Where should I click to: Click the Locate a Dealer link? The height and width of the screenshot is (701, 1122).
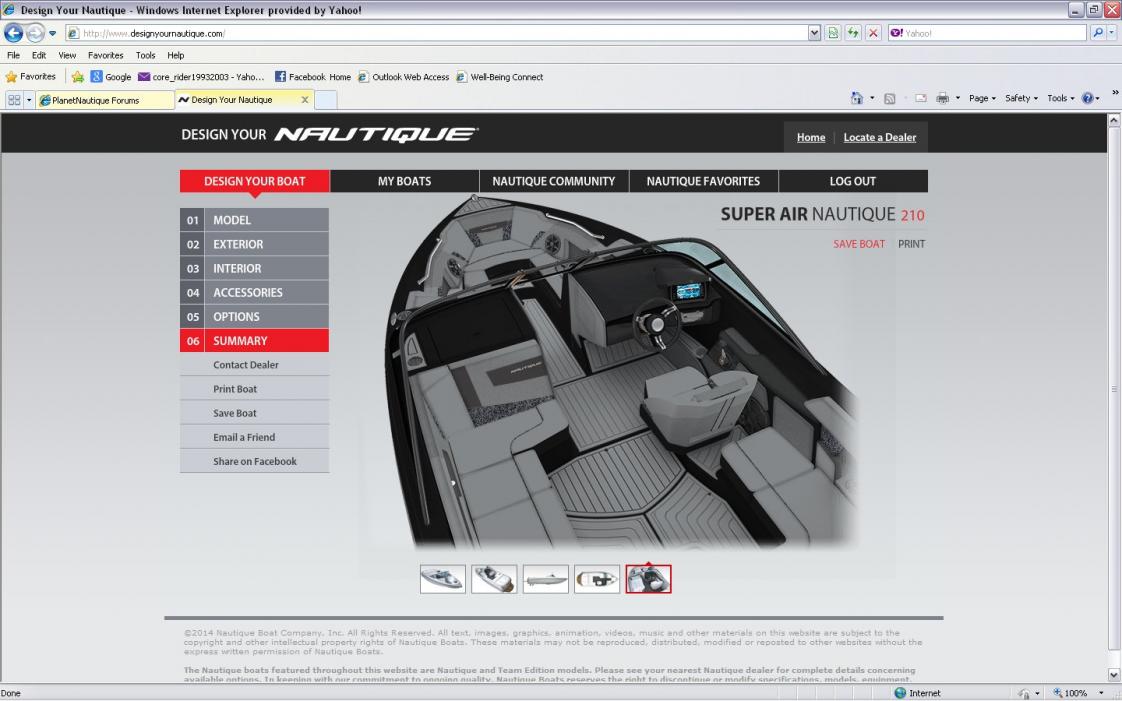(879, 137)
